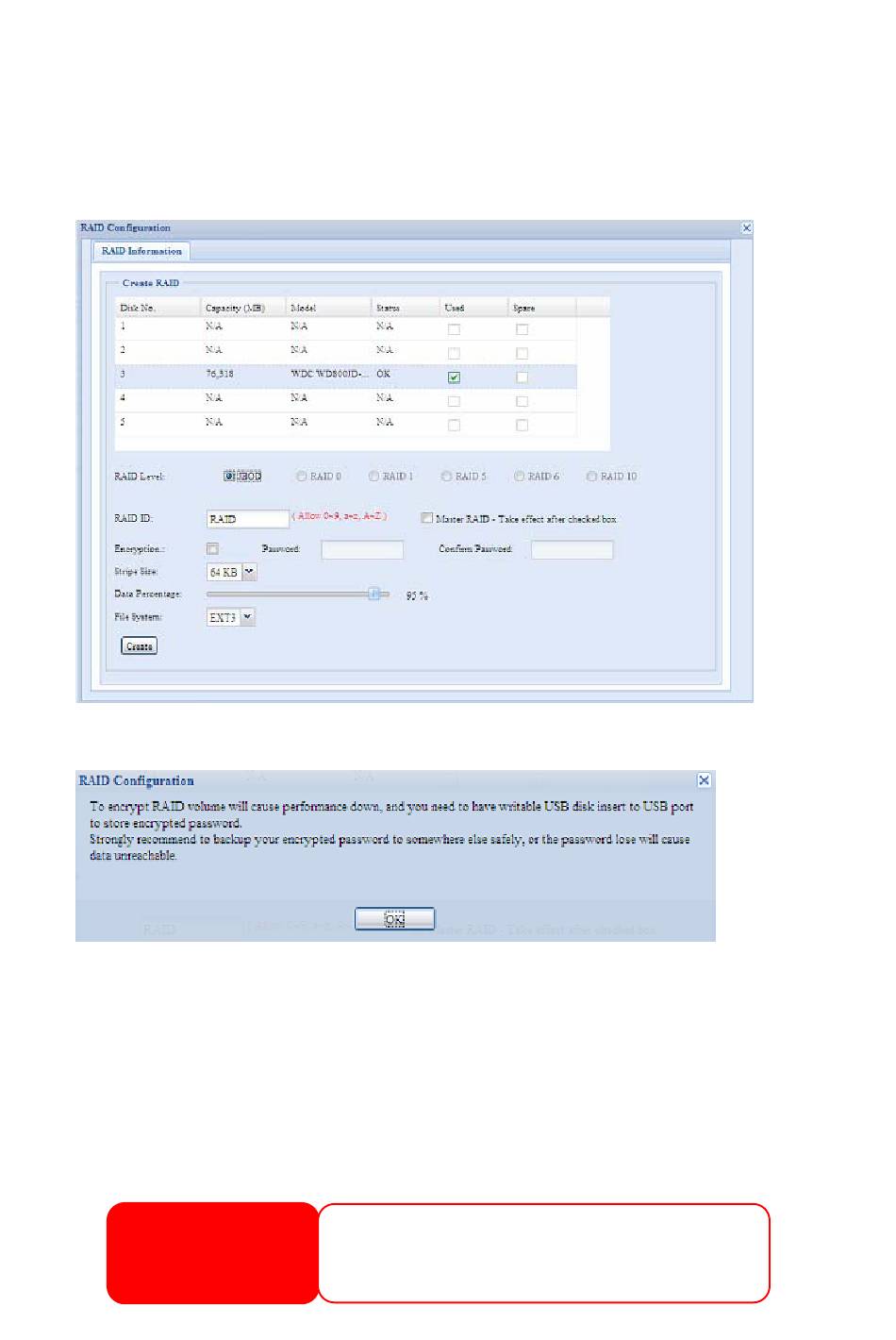Select the RAID 10 radio button
Screen dimensions: 896x1340
(x=592, y=477)
